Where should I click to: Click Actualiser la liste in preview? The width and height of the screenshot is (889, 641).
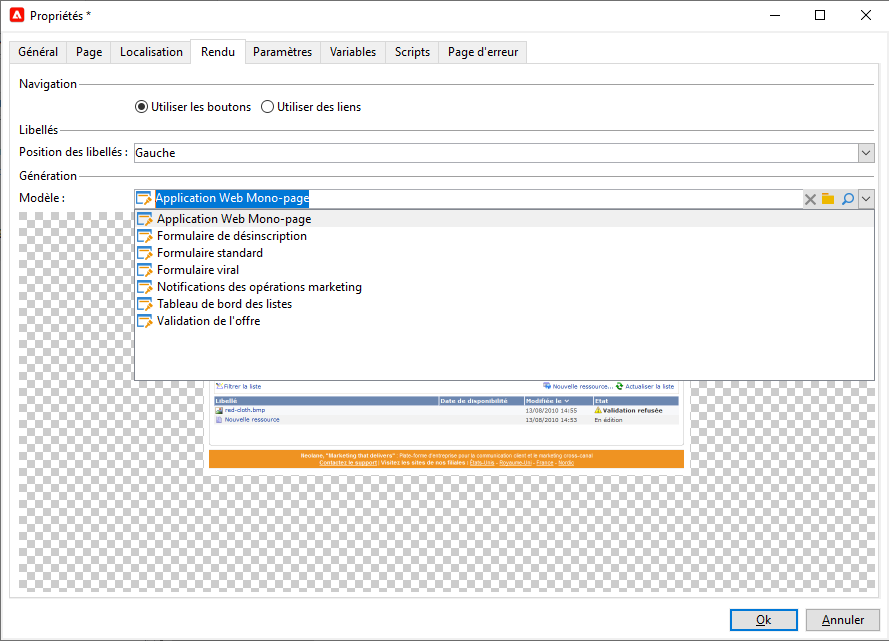pos(645,387)
